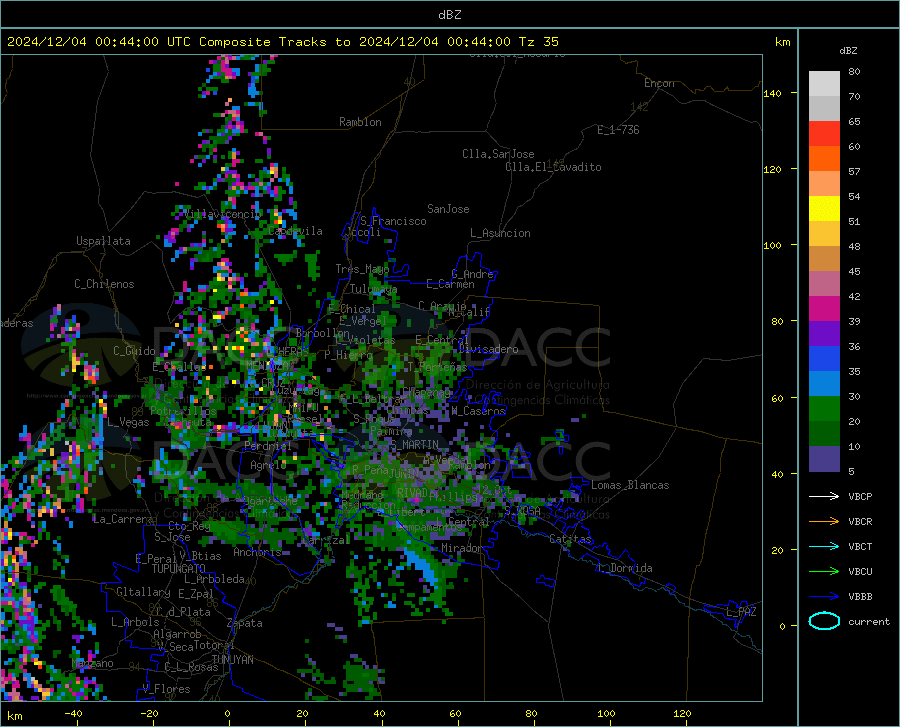Viewport: 900px width, 727px height.
Task: Click the S_MARTIN map label
Action: [414, 445]
